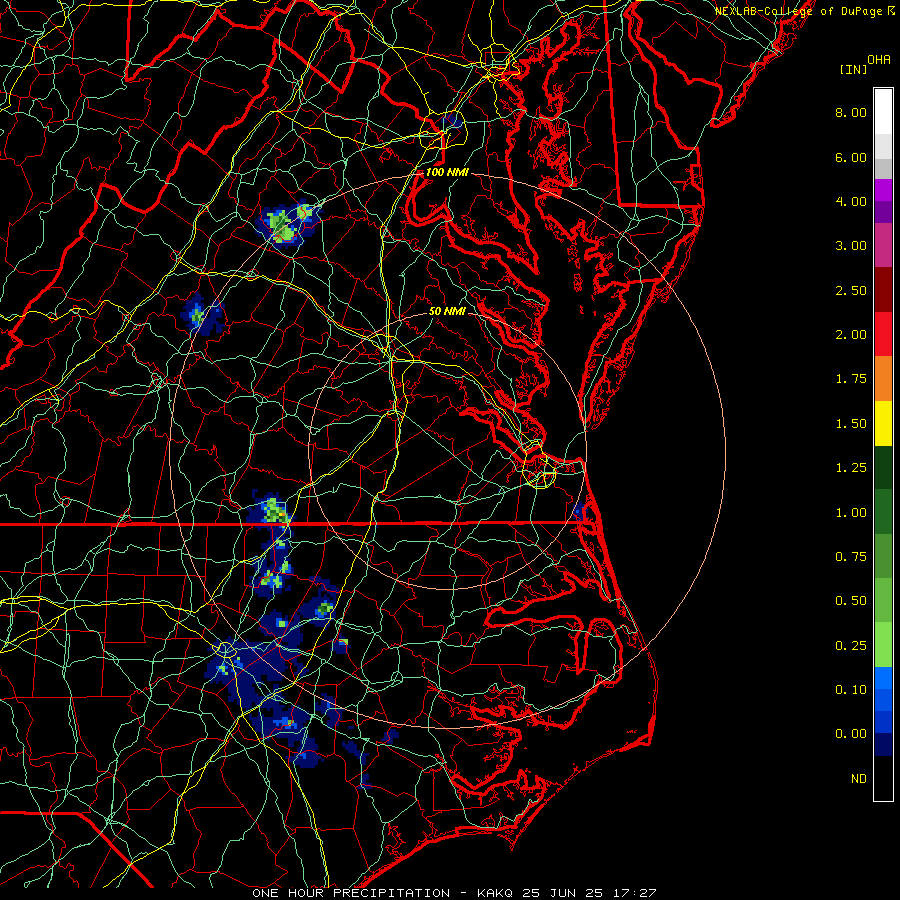Pick the light blue swatch above 0.10
The height and width of the screenshot is (900, 900).
pyautogui.click(x=883, y=678)
